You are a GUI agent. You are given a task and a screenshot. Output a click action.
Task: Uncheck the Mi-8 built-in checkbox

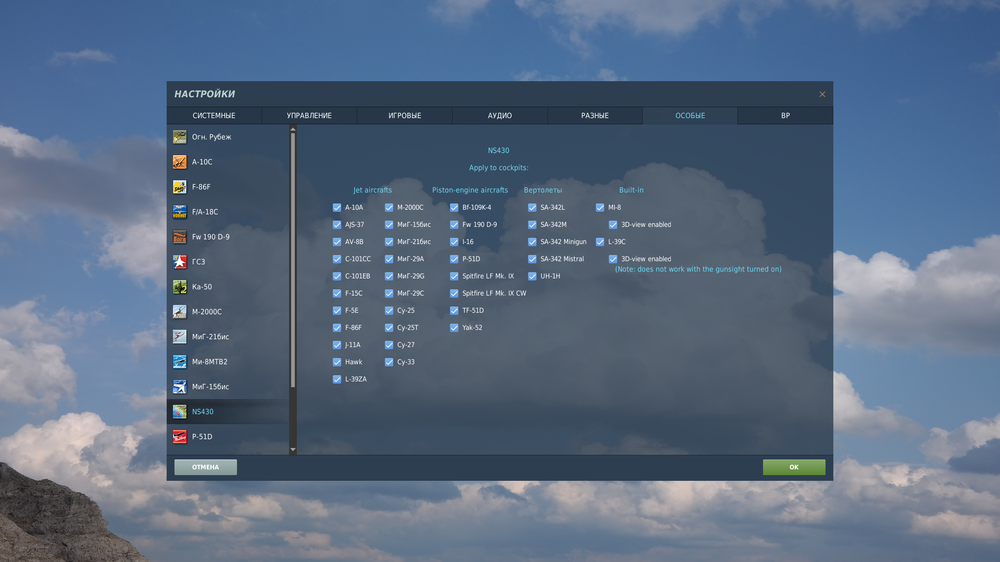tap(600, 207)
